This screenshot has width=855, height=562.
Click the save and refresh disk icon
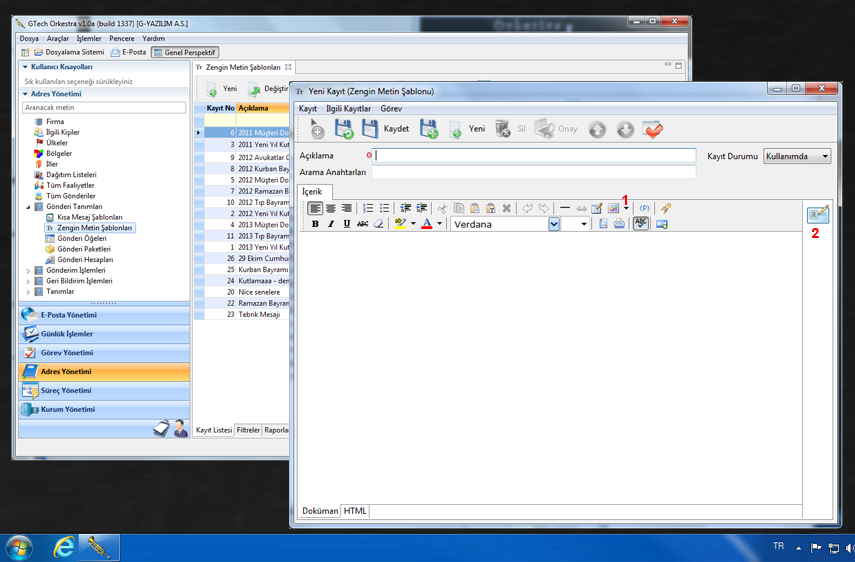tap(344, 129)
